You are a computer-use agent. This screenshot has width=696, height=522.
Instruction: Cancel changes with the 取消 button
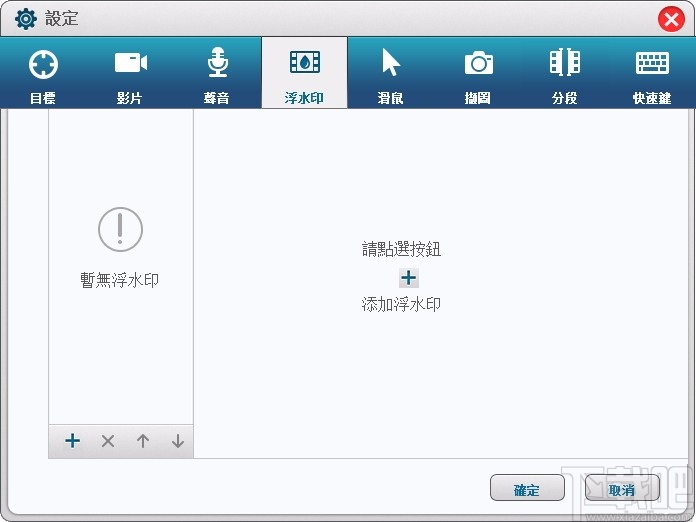pos(622,489)
